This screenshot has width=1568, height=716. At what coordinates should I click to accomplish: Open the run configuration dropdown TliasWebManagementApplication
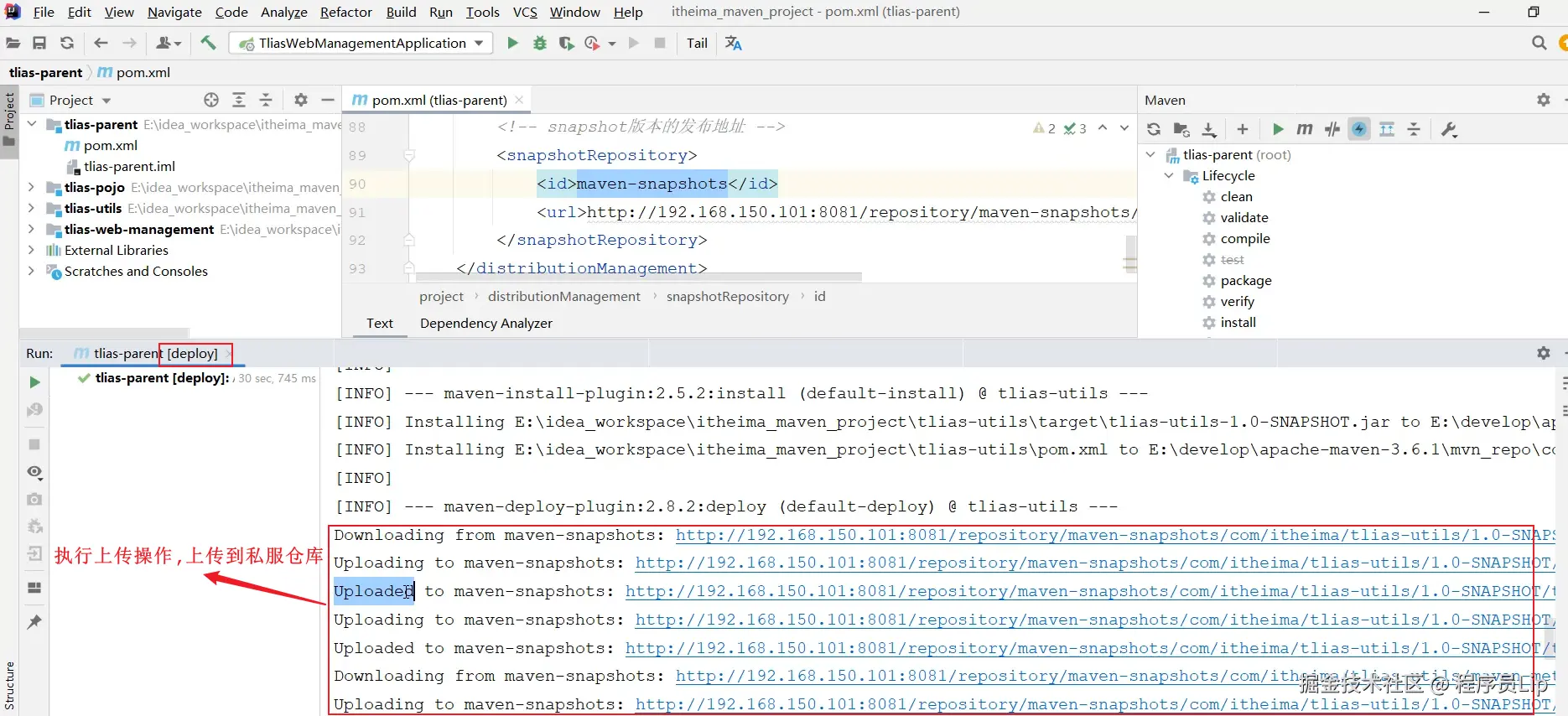(361, 43)
